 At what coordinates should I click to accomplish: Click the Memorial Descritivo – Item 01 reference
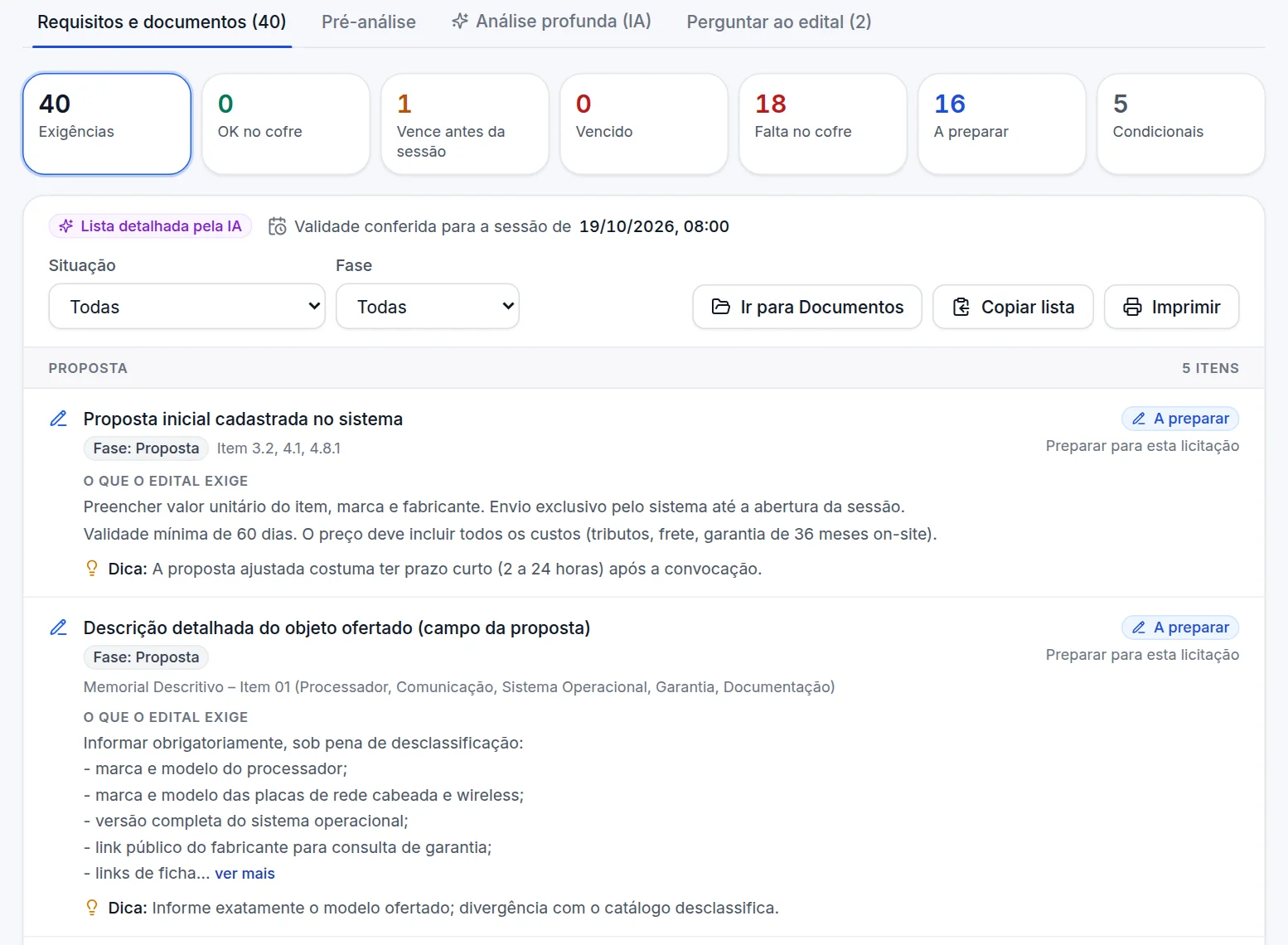click(459, 687)
